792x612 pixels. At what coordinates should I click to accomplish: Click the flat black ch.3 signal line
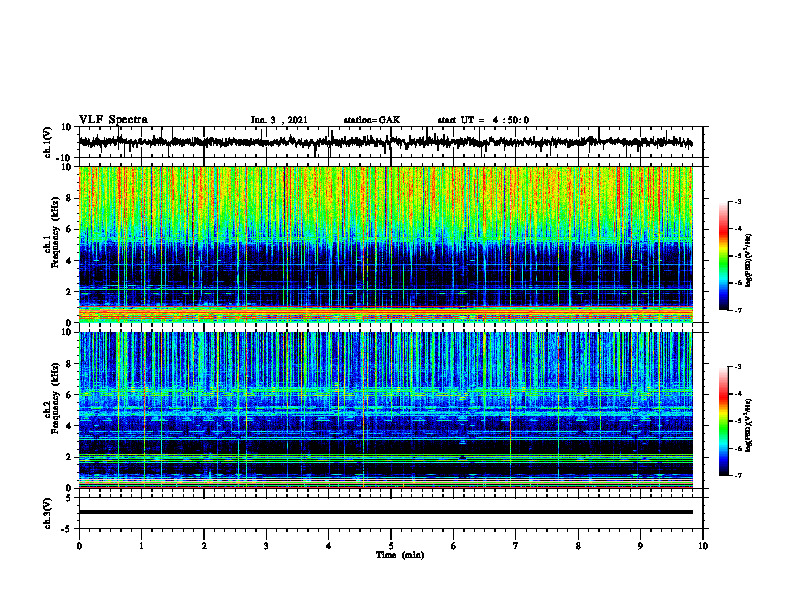point(386,512)
